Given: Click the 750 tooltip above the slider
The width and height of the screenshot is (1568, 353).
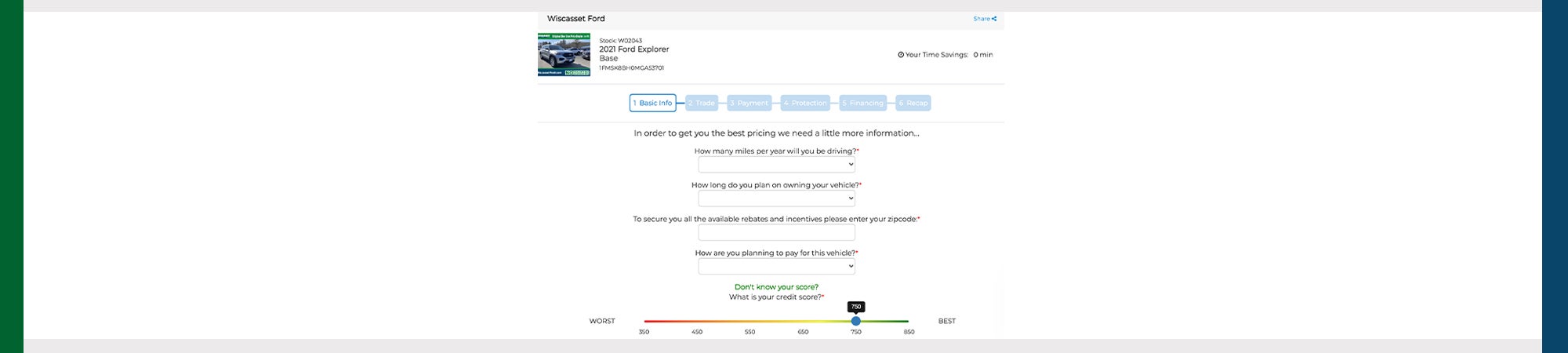Looking at the screenshot, I should pos(855,307).
